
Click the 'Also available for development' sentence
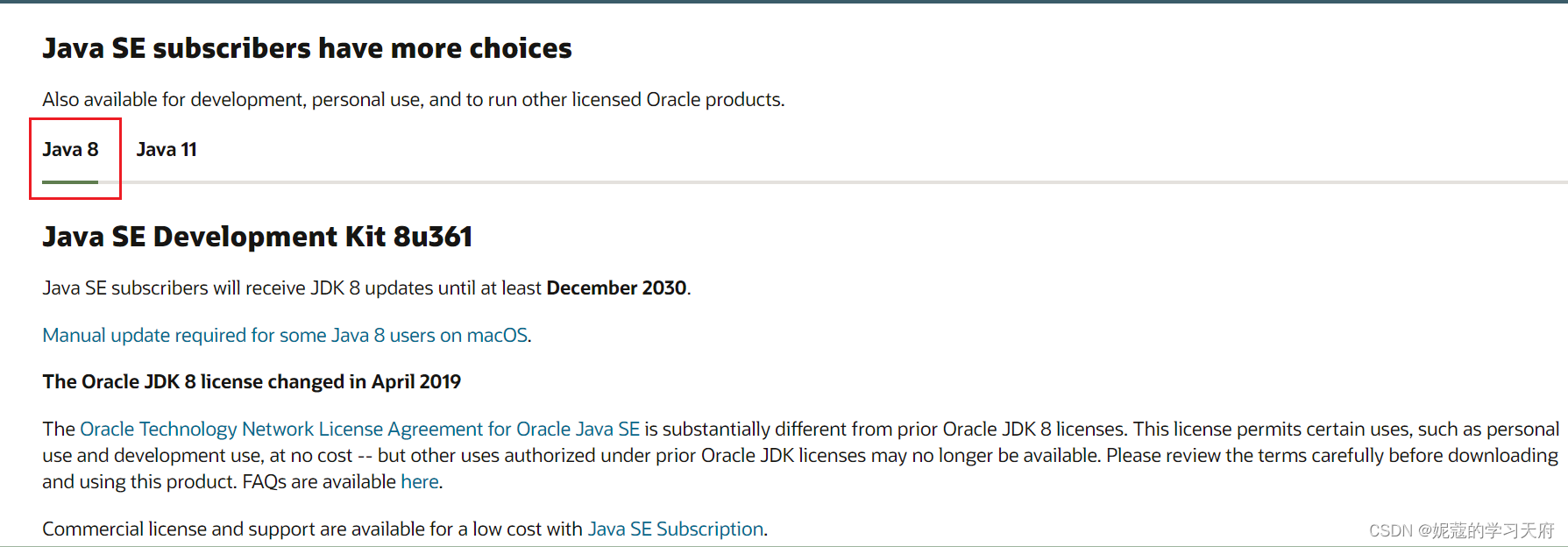(413, 99)
